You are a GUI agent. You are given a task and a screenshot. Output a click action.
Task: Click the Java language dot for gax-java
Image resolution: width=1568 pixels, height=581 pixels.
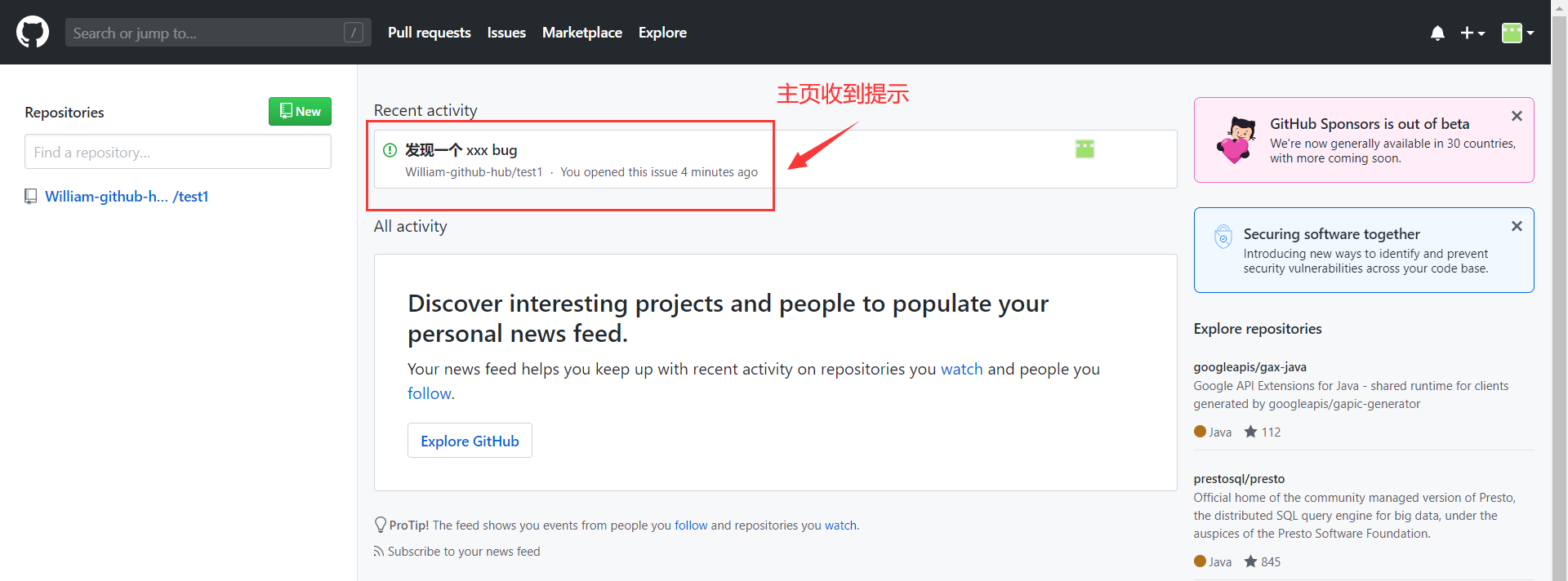pyautogui.click(x=1200, y=432)
